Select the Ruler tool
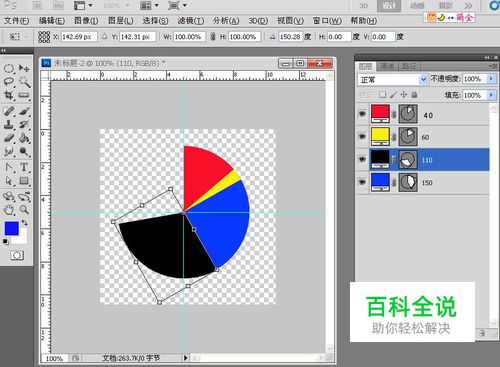The height and width of the screenshot is (367, 500). click(24, 96)
